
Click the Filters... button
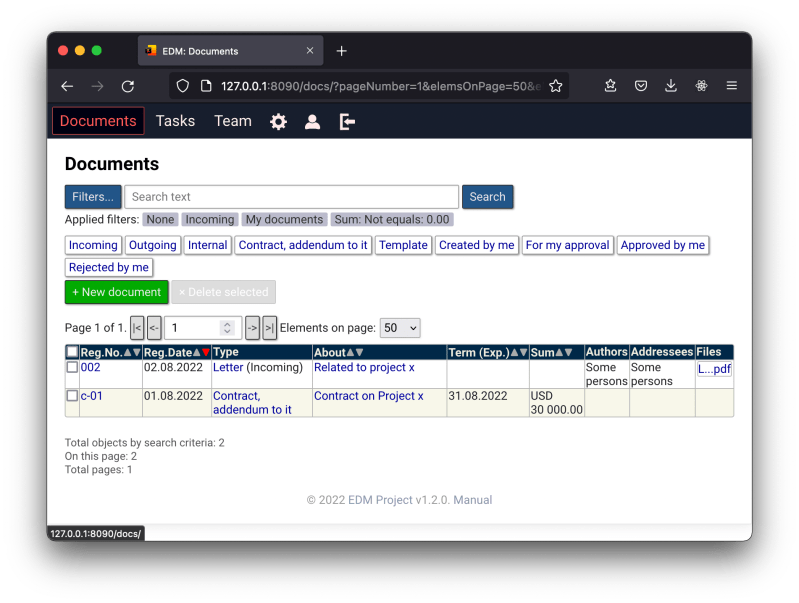(93, 197)
